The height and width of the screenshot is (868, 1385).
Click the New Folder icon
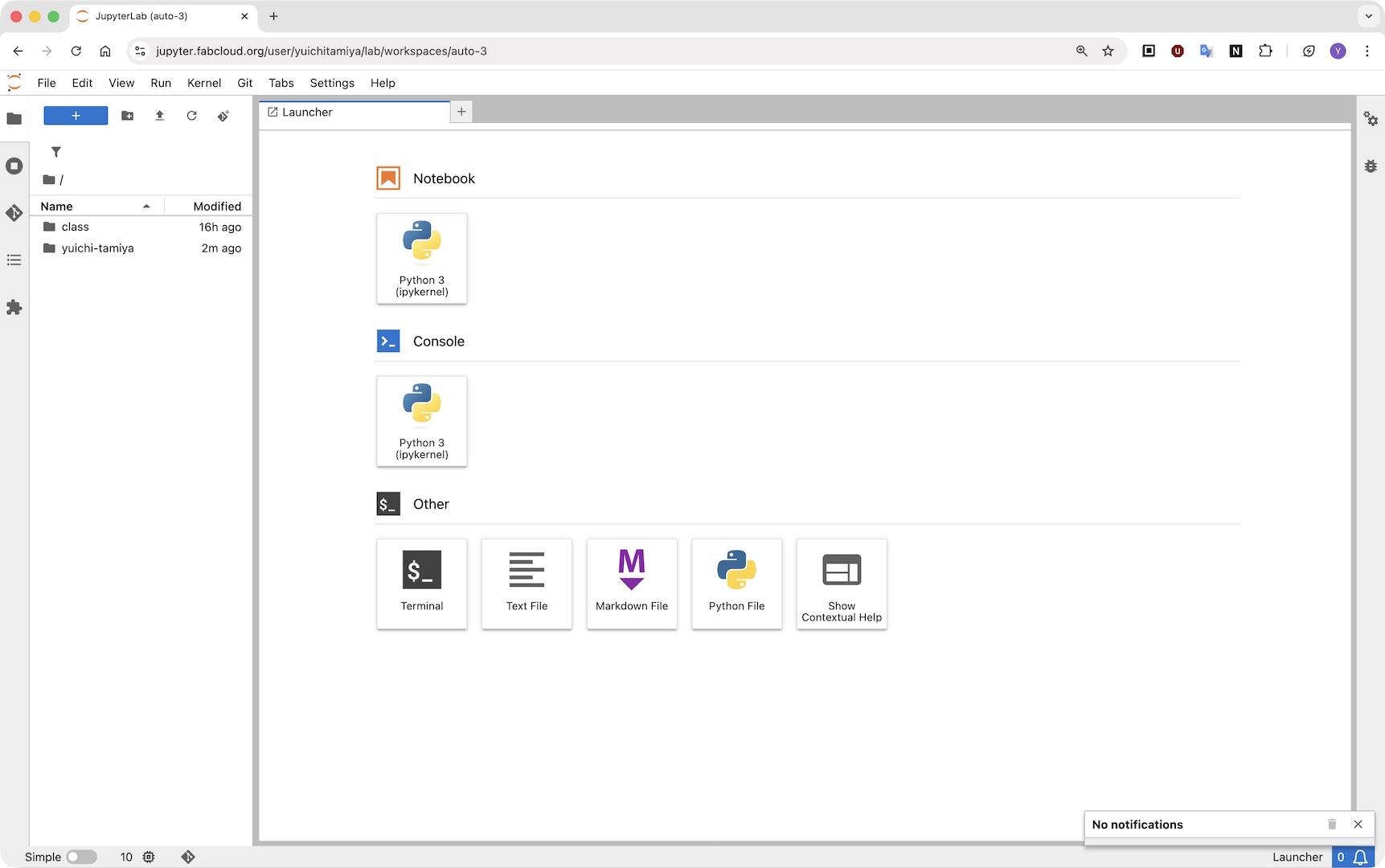pyautogui.click(x=127, y=116)
